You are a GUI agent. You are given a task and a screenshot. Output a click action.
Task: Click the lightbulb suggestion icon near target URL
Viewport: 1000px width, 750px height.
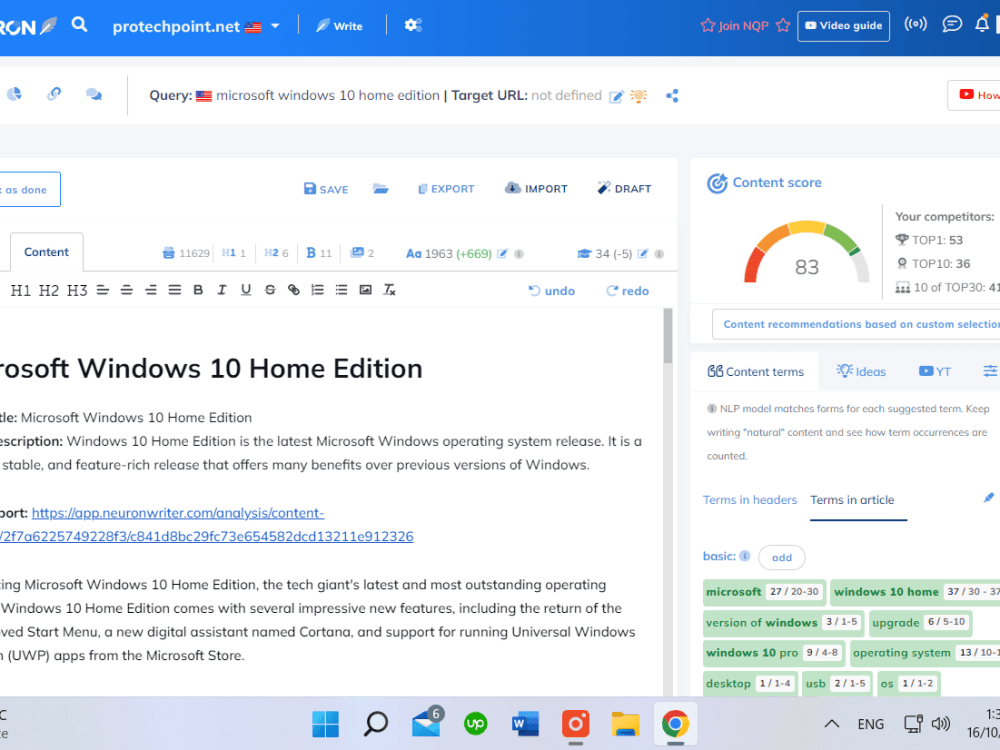[638, 96]
